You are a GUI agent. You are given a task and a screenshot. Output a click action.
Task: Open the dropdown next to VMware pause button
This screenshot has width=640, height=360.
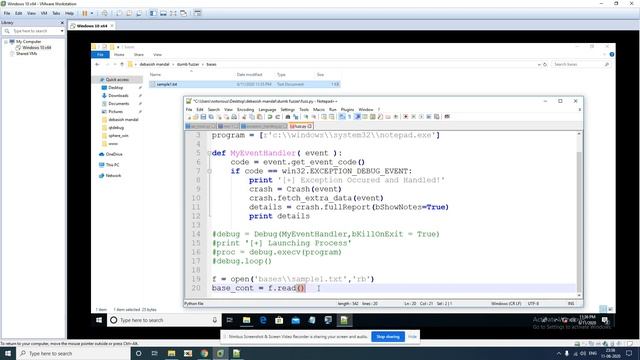pyautogui.click(x=92, y=13)
